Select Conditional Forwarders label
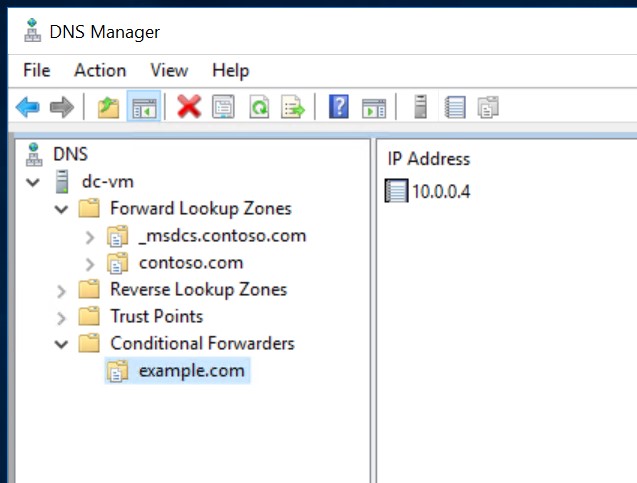This screenshot has height=483, width=637. click(202, 343)
